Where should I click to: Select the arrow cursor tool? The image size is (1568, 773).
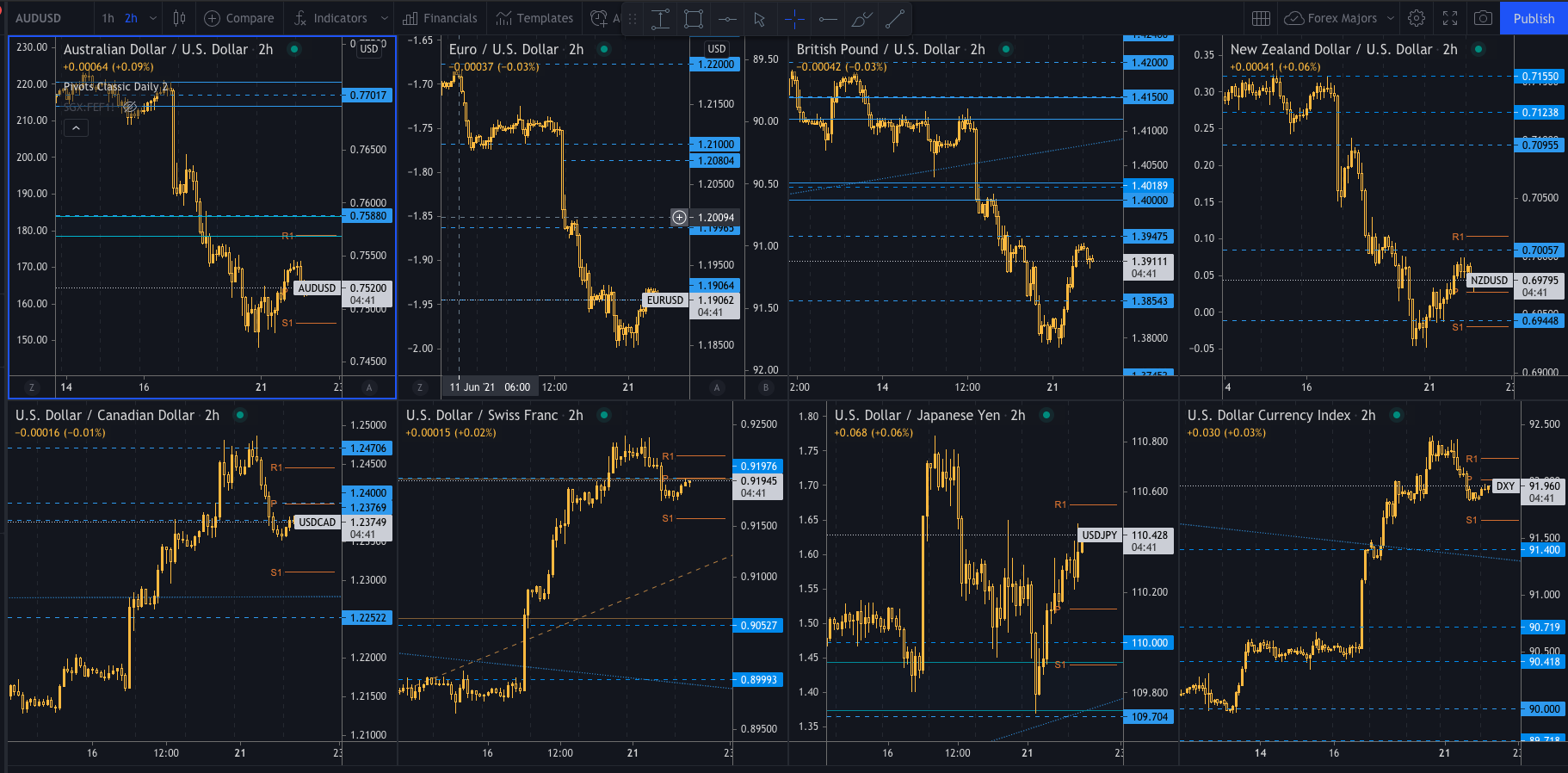point(759,19)
